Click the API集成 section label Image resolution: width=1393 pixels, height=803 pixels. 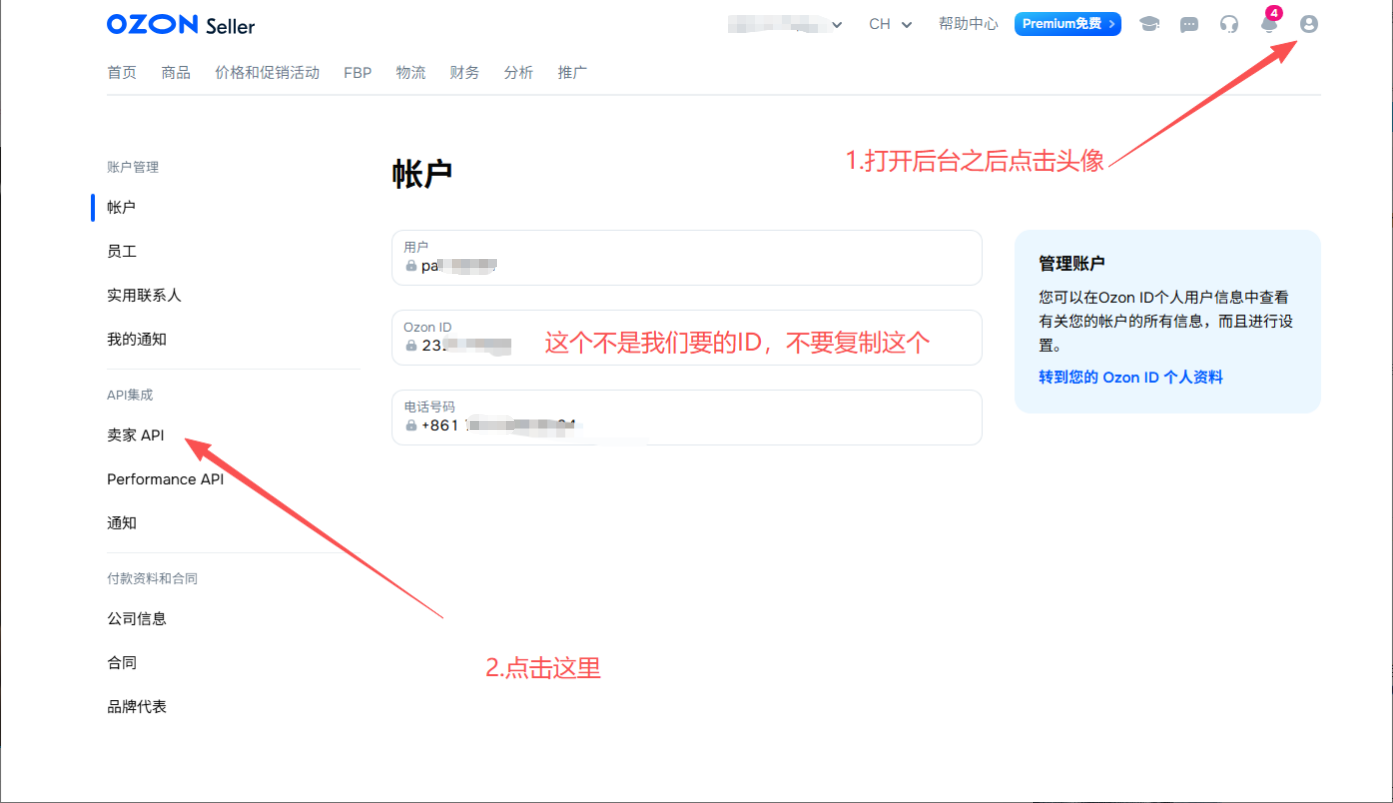pyautogui.click(x=130, y=395)
